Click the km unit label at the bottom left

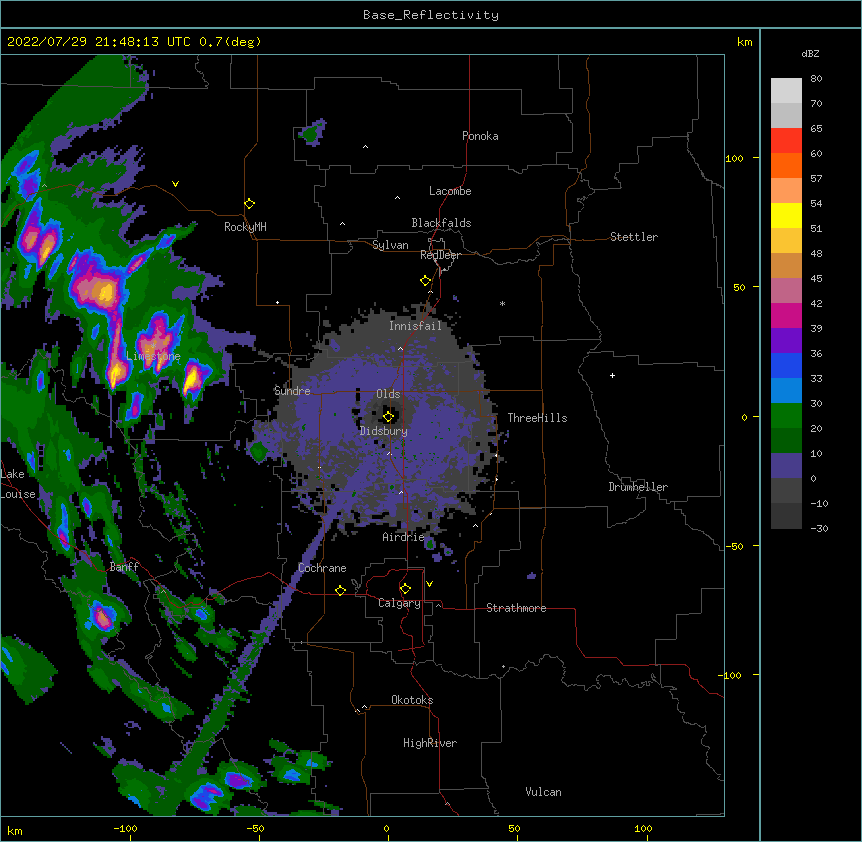[x=15, y=830]
